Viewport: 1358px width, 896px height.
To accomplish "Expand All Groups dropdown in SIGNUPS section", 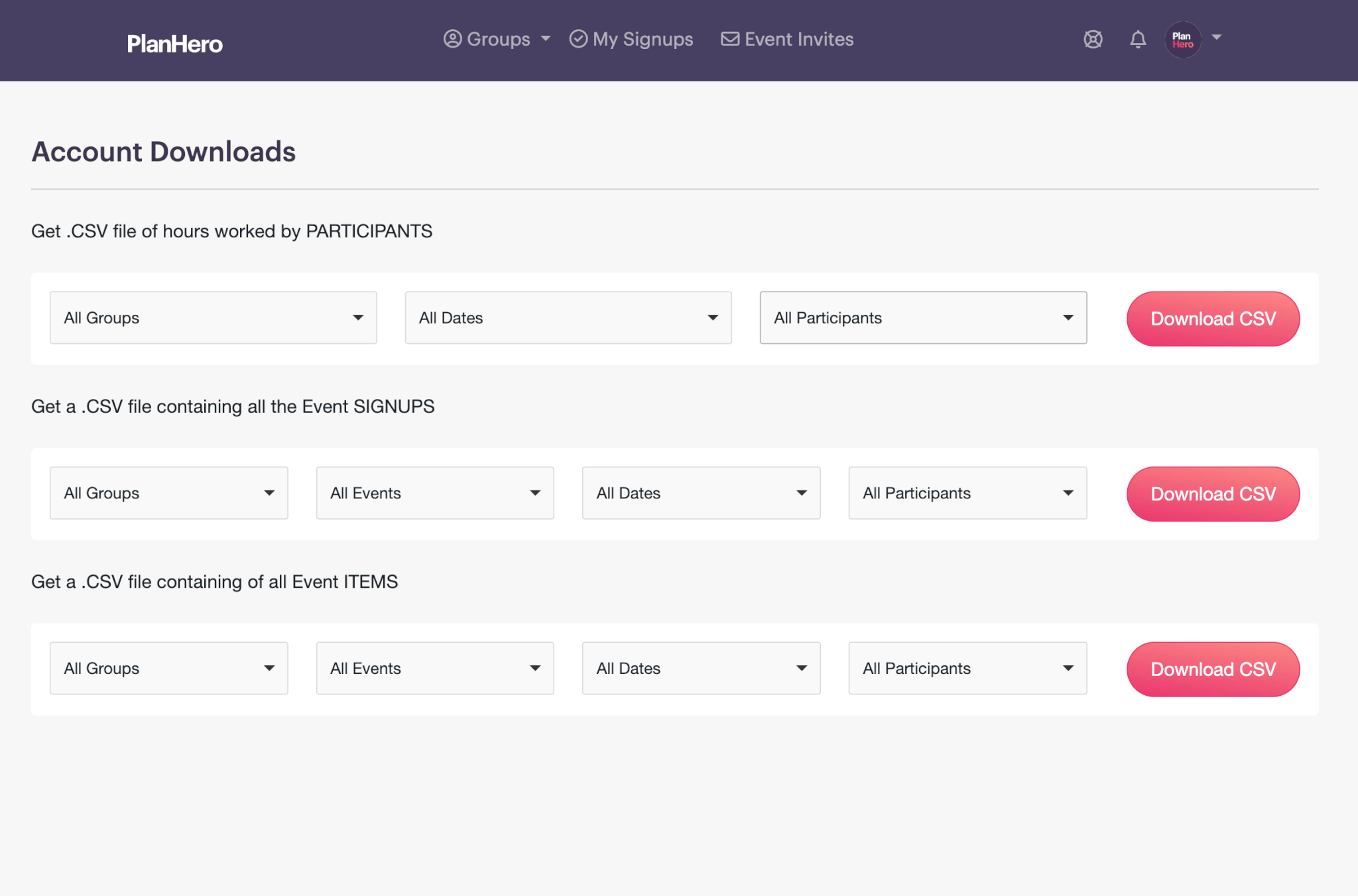I will pyautogui.click(x=168, y=493).
